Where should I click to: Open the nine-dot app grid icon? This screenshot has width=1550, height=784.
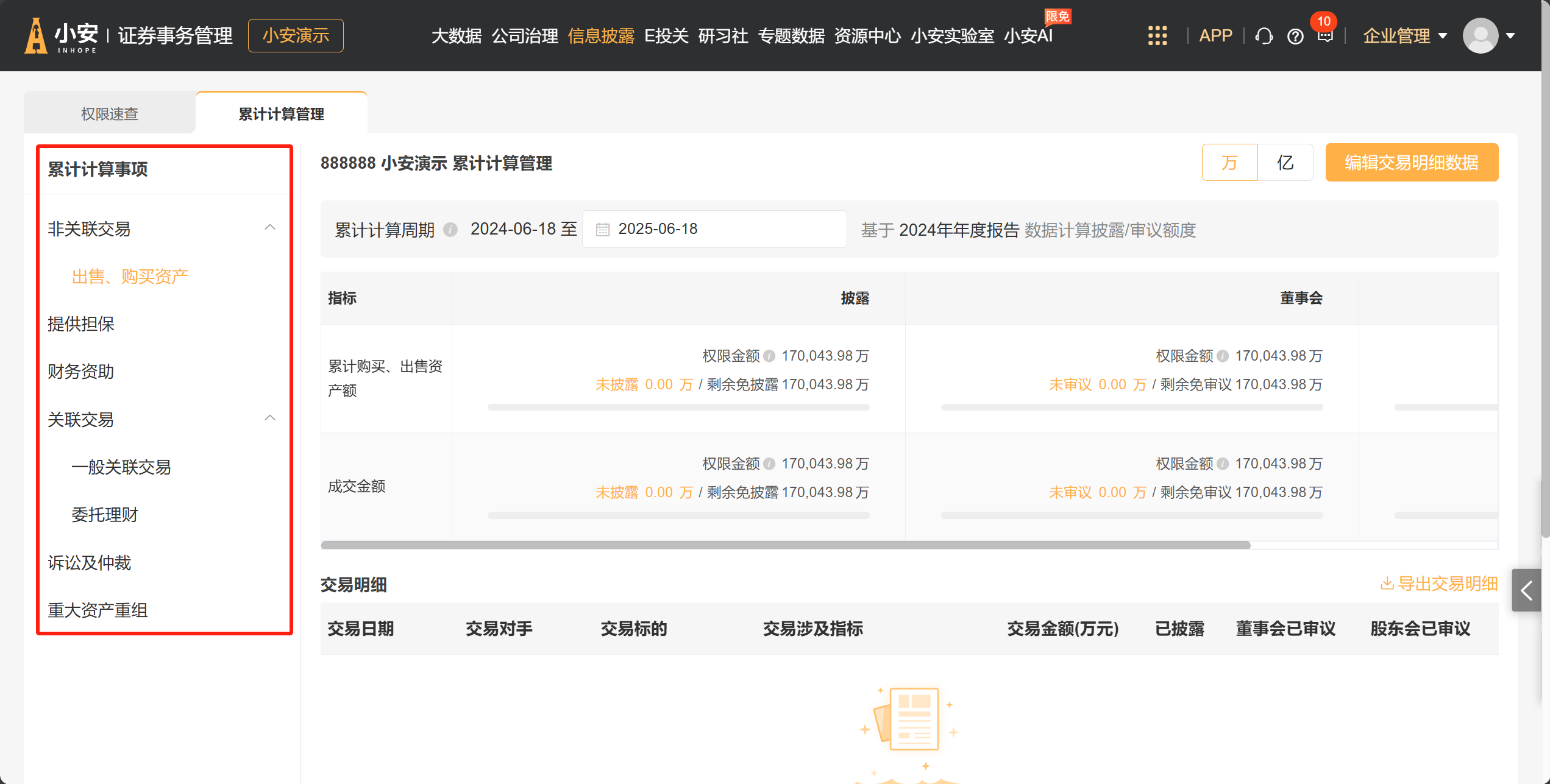pos(1157,35)
